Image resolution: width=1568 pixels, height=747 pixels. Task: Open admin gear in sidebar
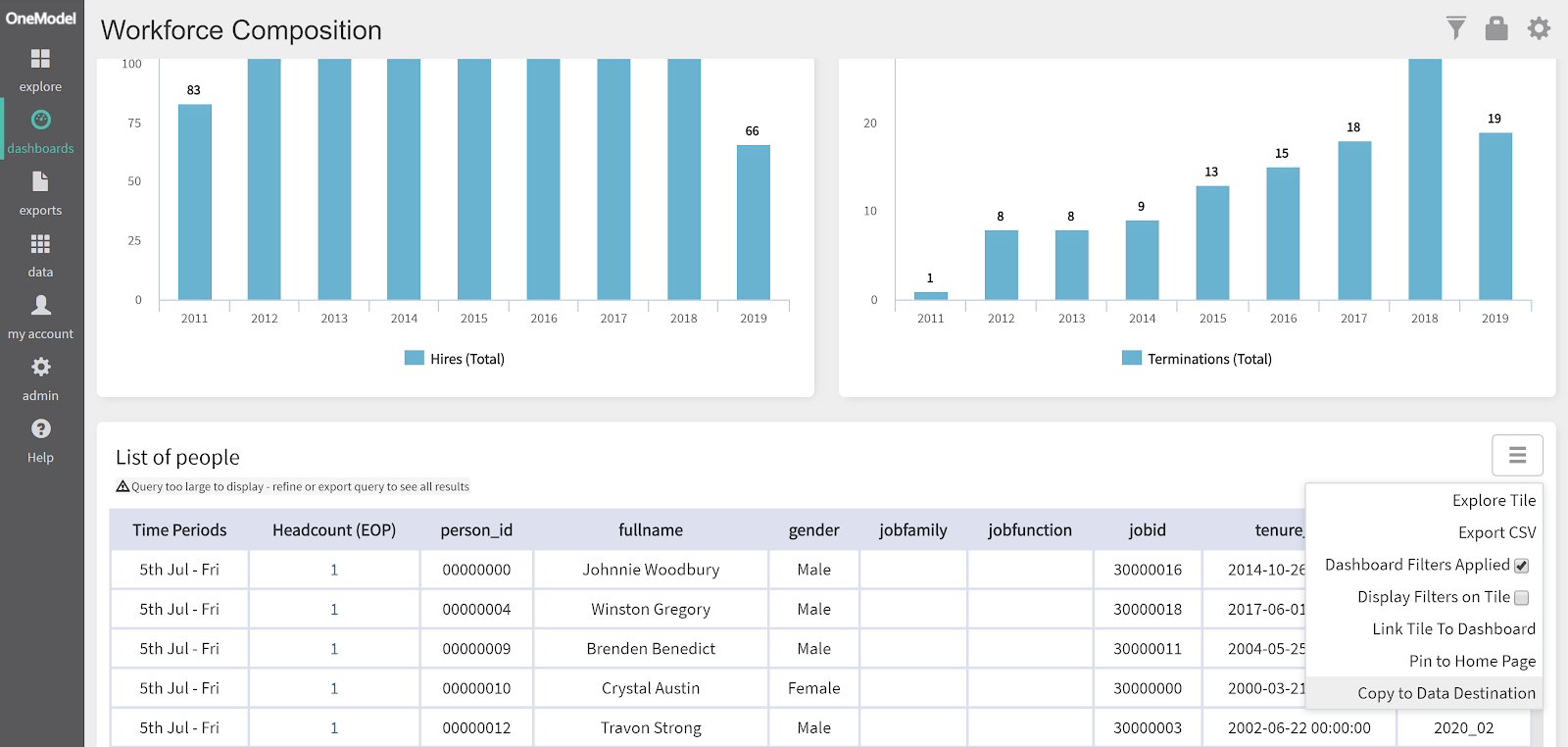point(40,378)
